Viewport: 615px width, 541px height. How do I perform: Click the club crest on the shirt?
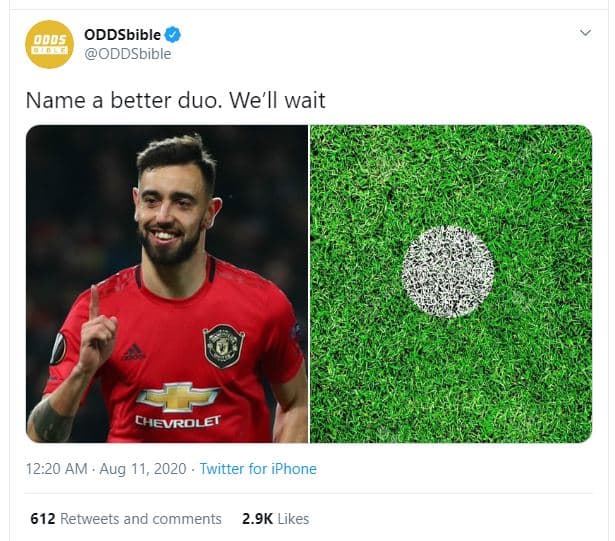[224, 346]
